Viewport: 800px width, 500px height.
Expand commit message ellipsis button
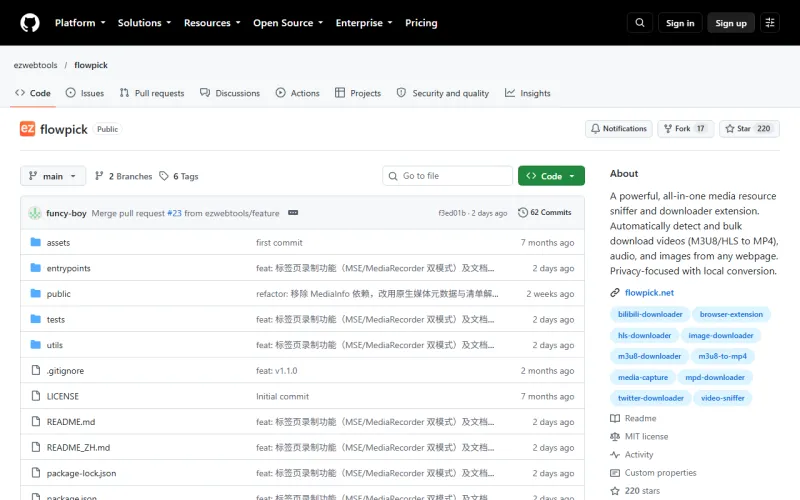[293, 213]
